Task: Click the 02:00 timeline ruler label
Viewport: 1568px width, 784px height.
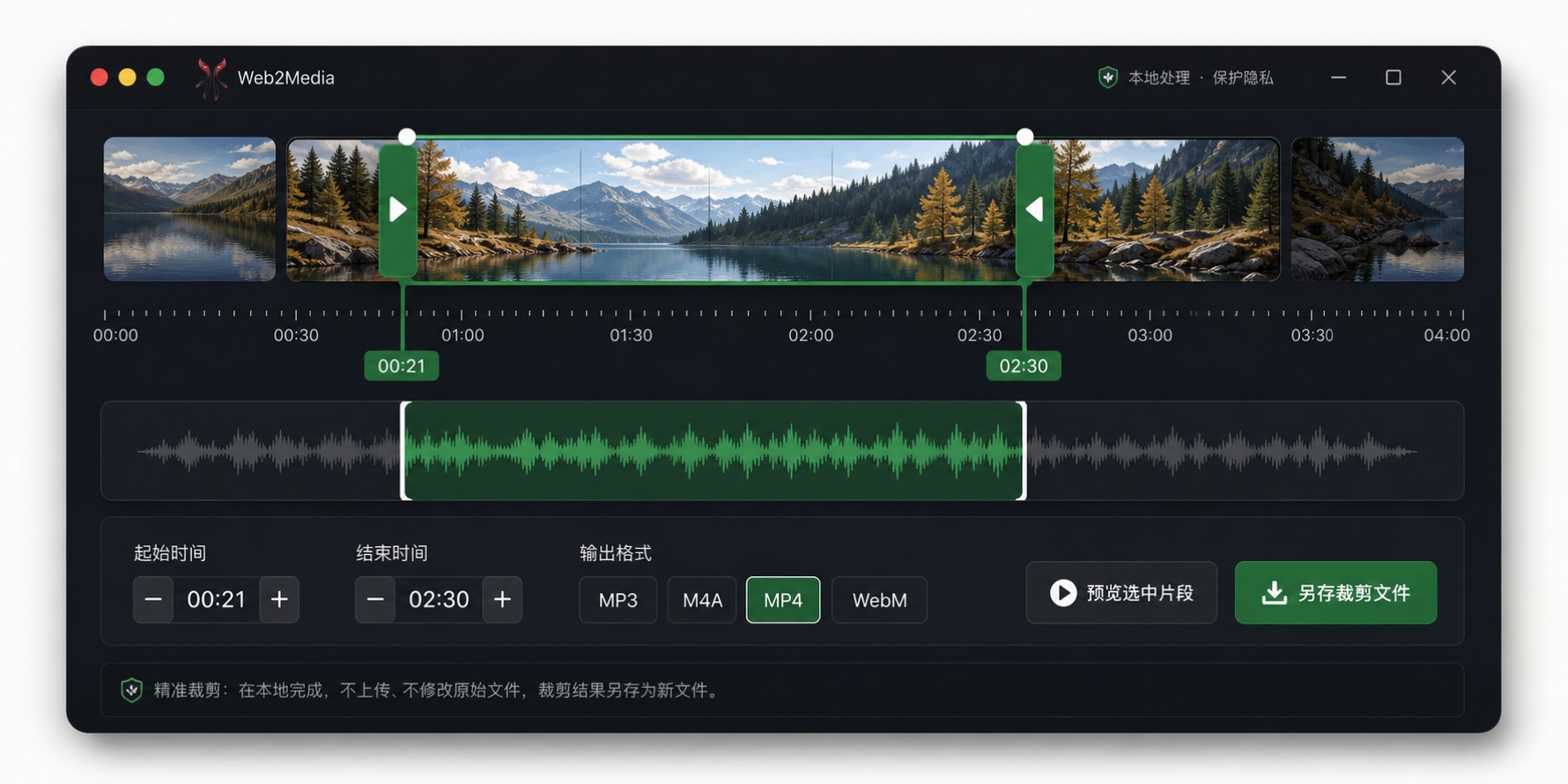Action: click(x=810, y=336)
